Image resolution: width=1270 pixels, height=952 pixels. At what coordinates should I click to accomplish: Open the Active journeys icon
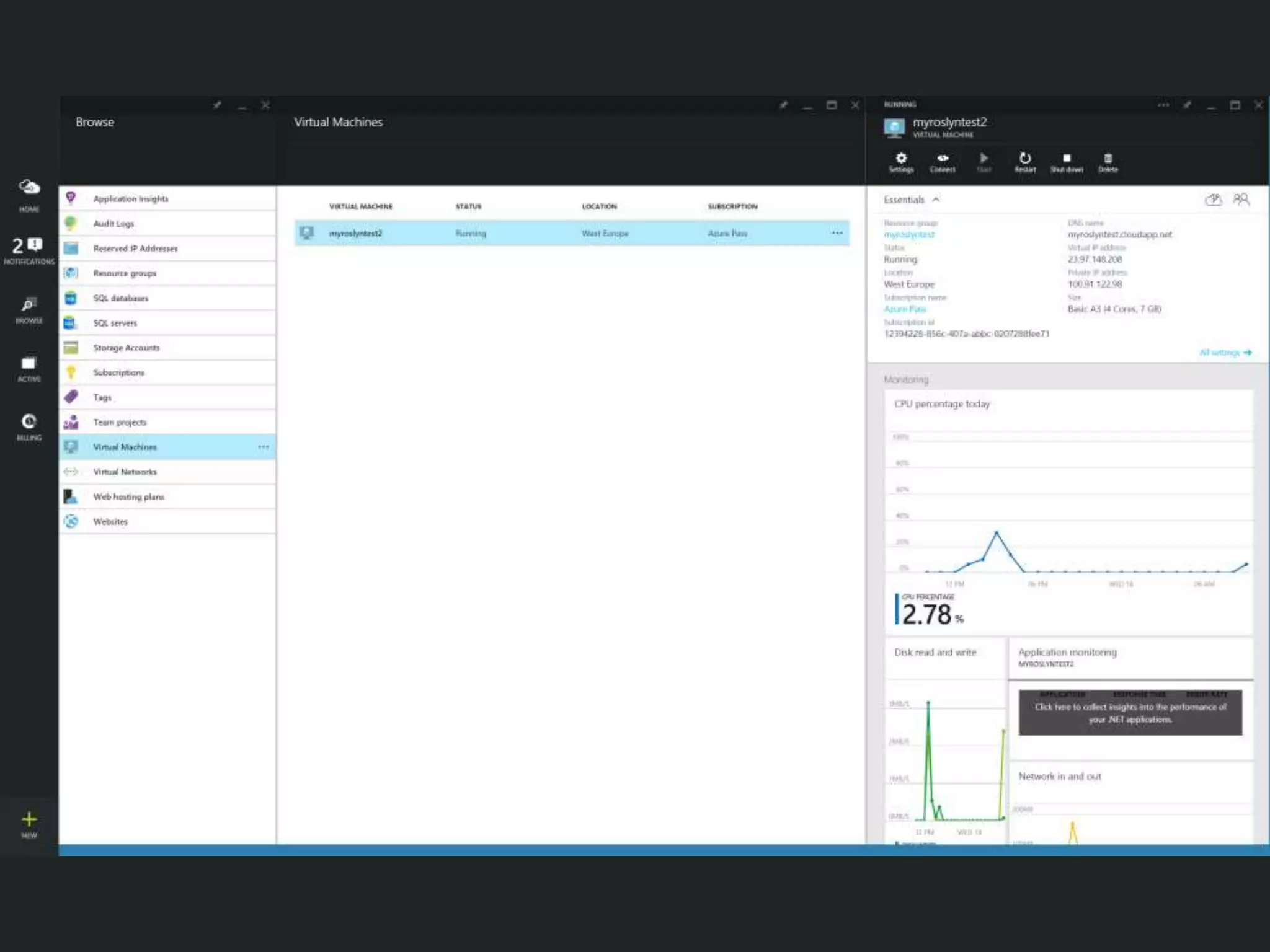29,369
